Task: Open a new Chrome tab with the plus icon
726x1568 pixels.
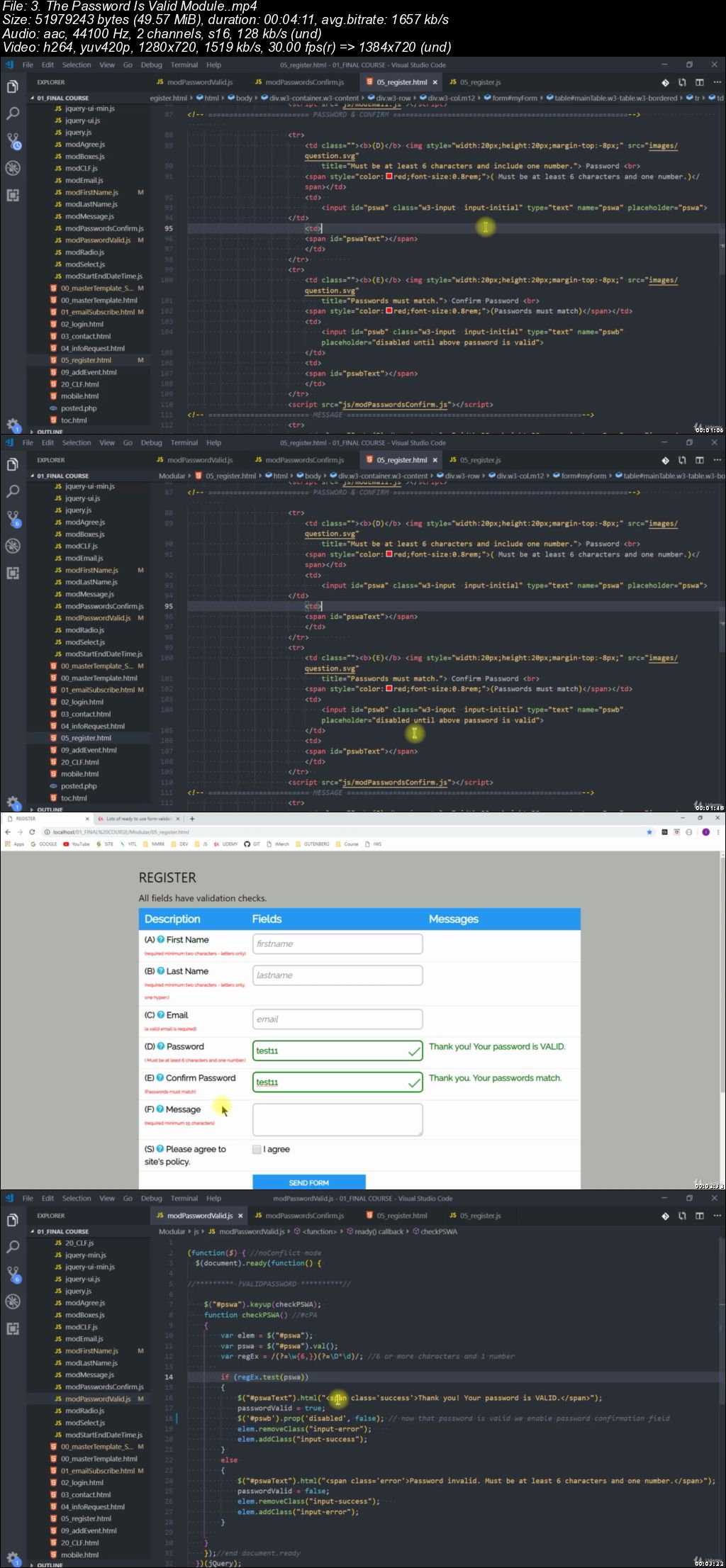Action: (x=191, y=818)
